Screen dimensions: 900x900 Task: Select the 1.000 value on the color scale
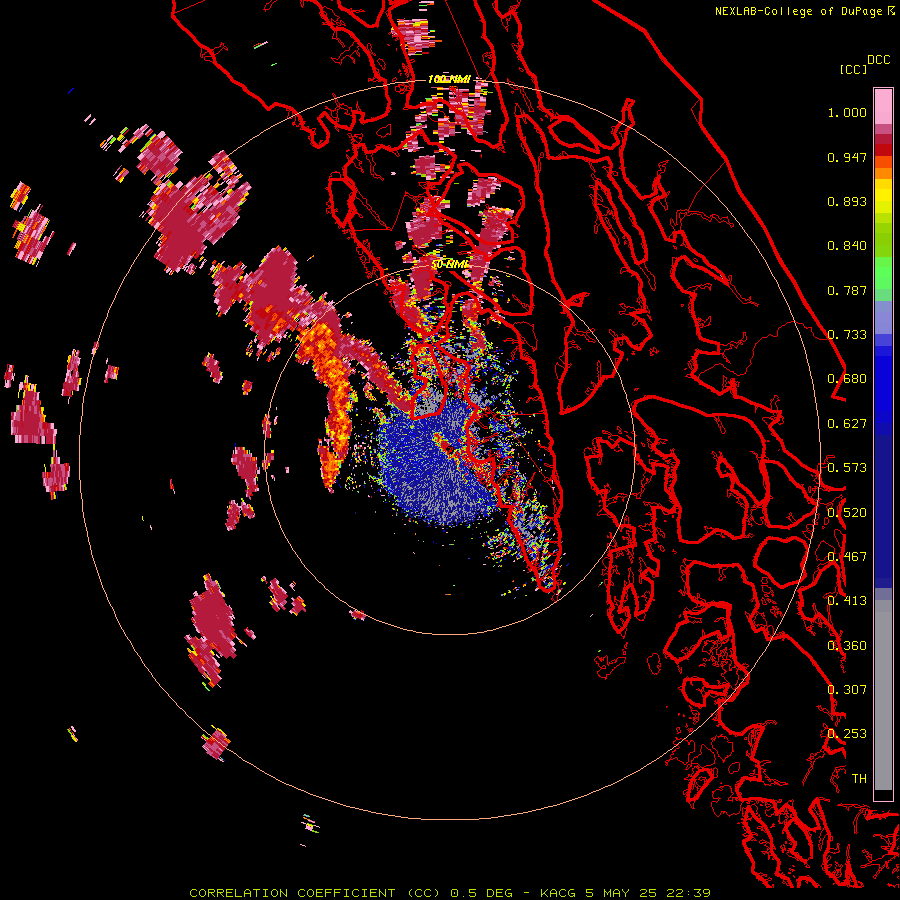tap(847, 112)
